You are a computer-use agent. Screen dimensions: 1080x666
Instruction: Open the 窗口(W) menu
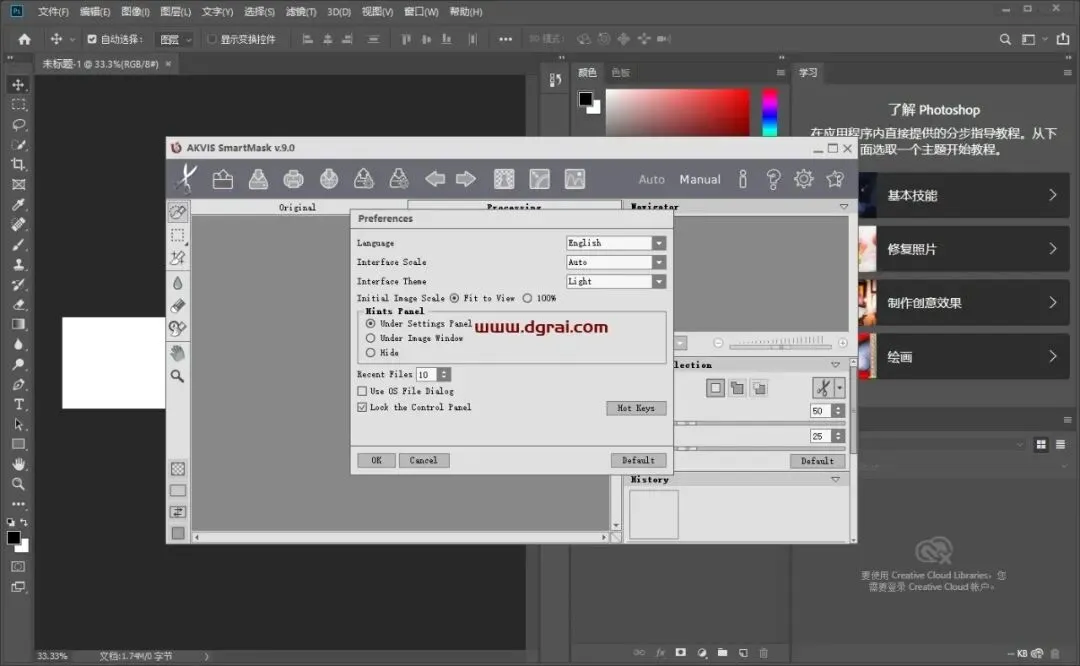tap(421, 12)
